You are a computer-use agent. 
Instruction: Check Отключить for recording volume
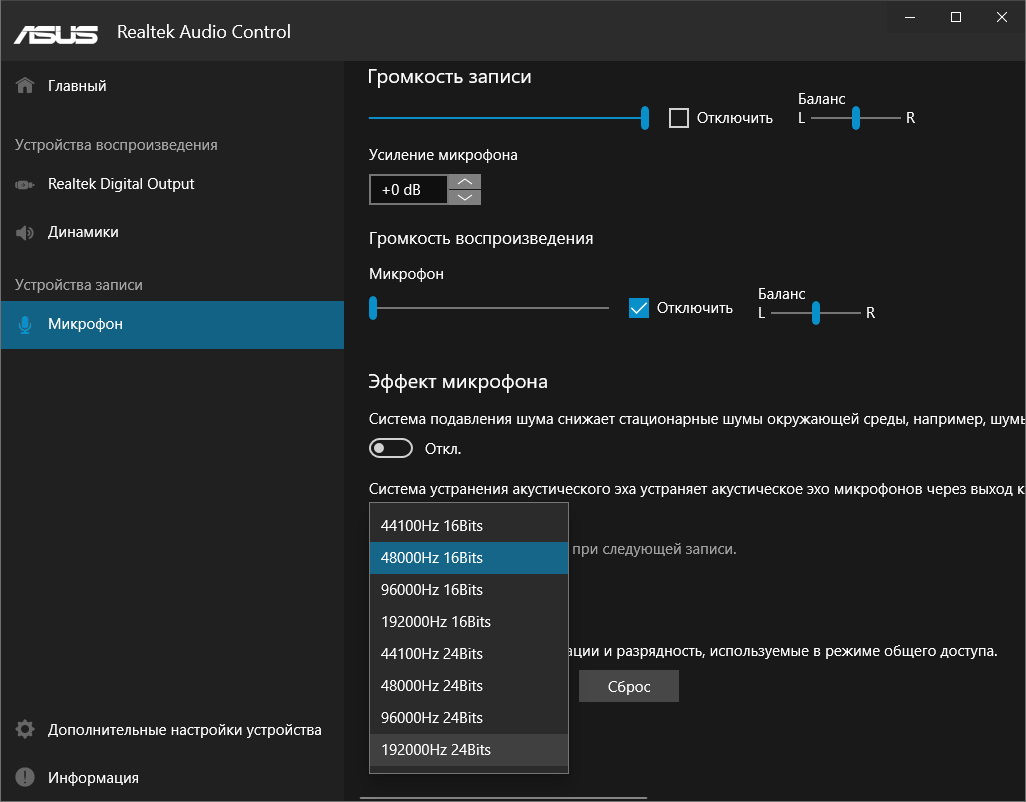tap(679, 118)
